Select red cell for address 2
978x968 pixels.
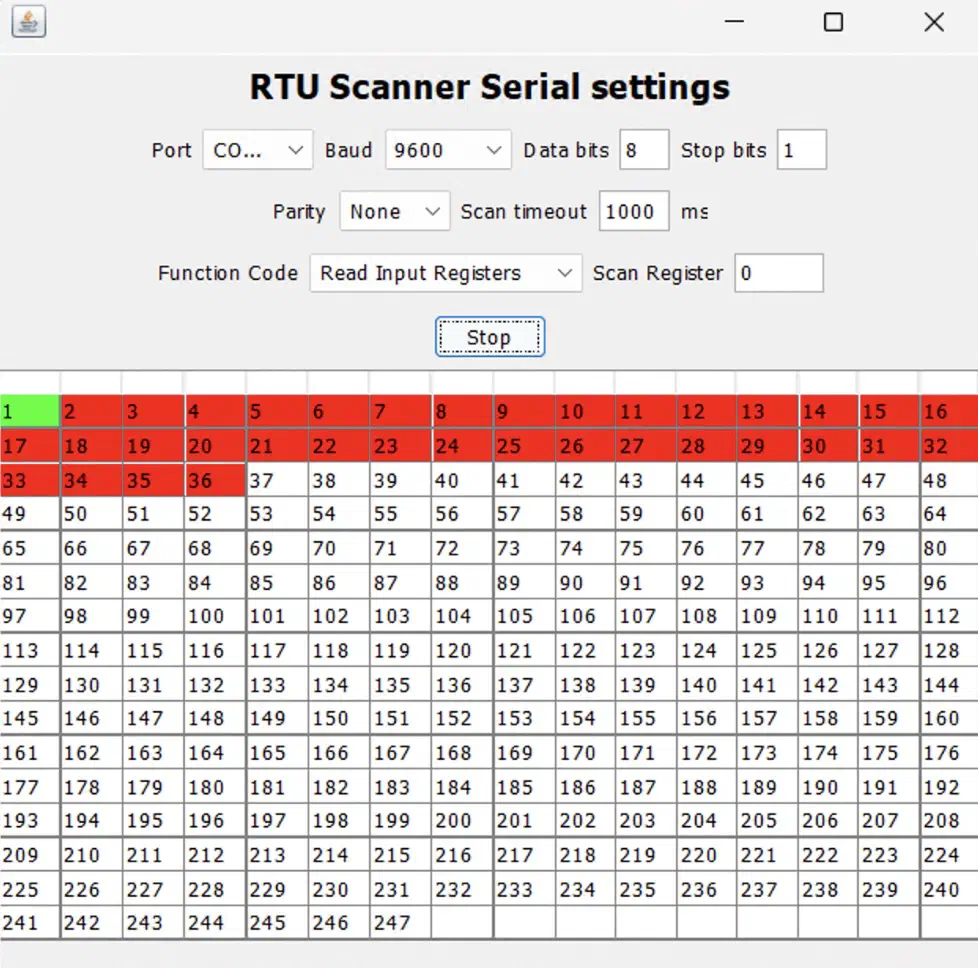tap(92, 411)
